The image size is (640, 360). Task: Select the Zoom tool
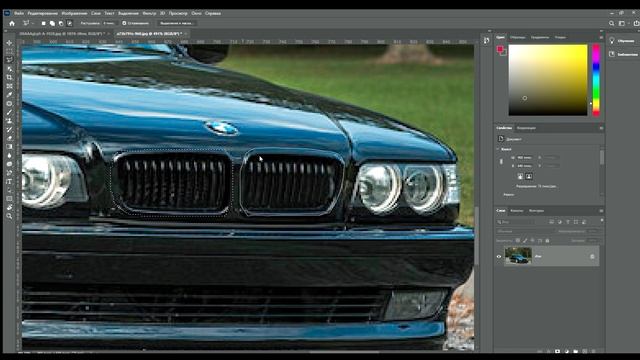[x=9, y=216]
